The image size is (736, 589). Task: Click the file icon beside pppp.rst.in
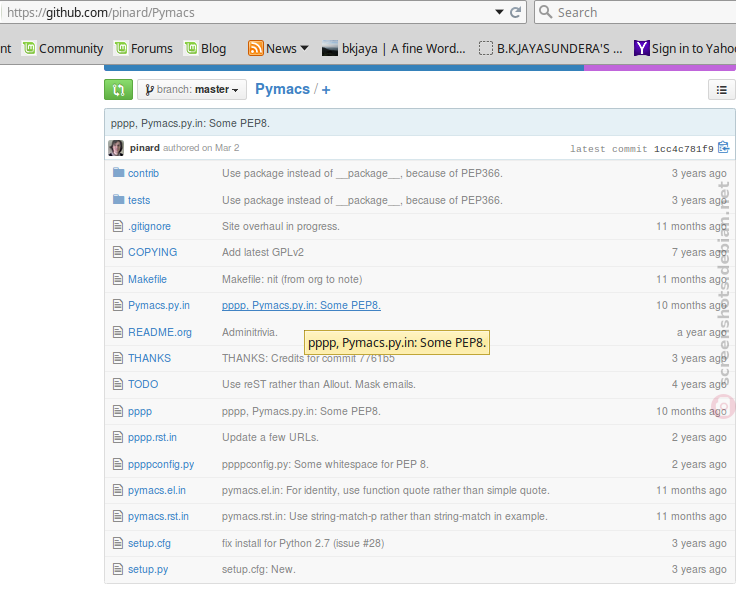(x=118, y=437)
